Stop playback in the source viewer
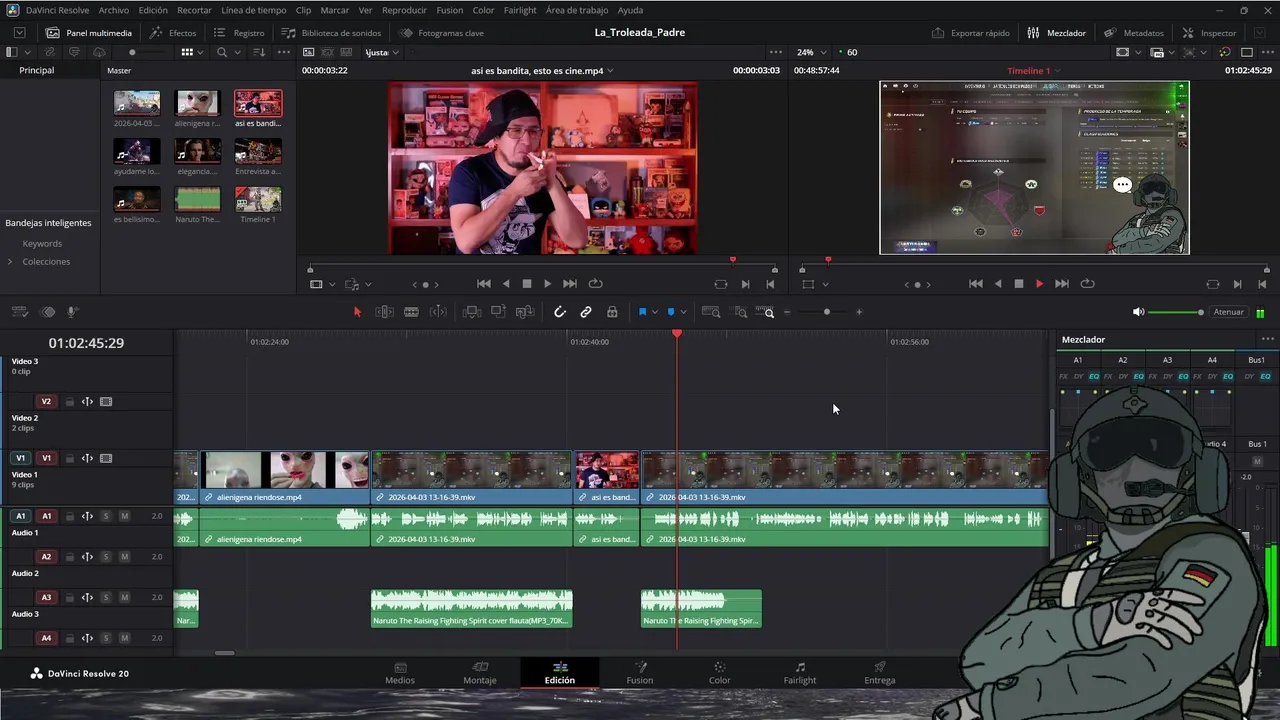 (527, 284)
